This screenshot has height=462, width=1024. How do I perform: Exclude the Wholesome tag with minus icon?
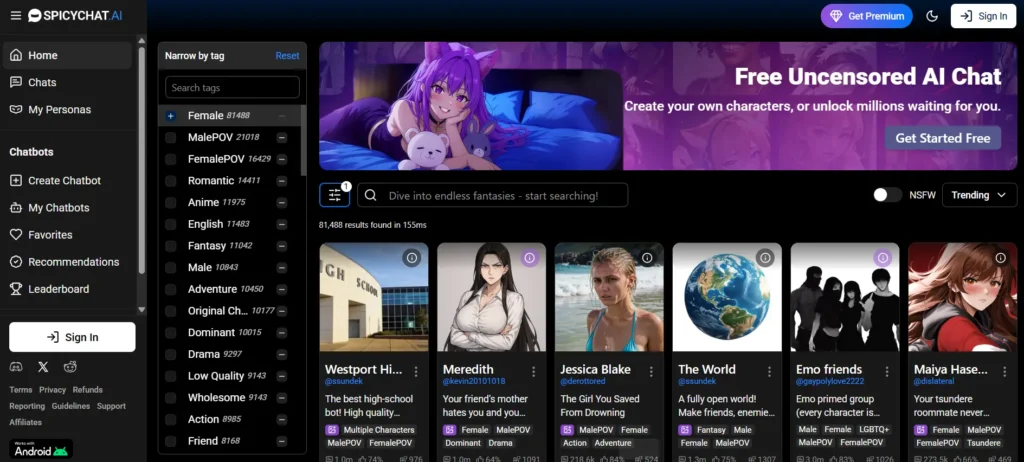point(281,397)
